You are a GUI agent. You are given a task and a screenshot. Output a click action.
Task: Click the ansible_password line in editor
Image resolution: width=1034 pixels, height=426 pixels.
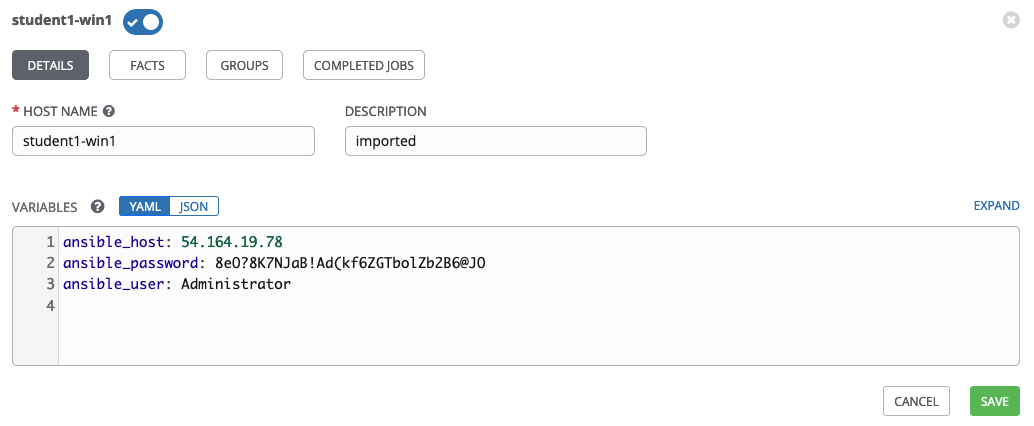273,263
